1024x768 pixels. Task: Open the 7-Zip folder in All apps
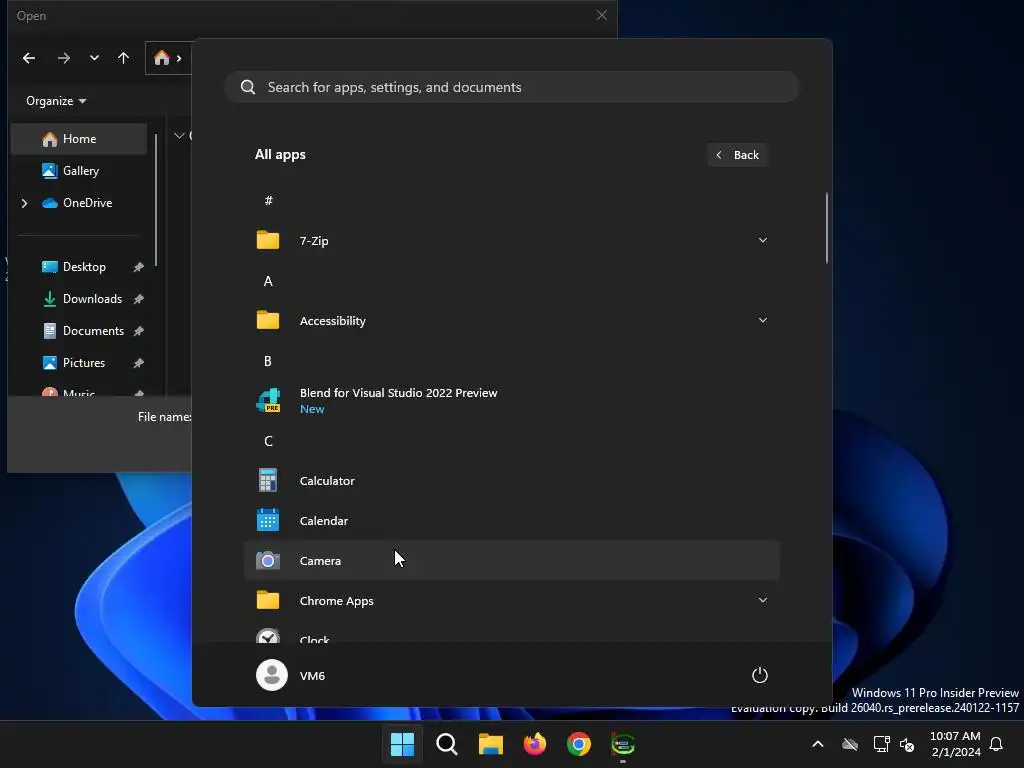(x=511, y=240)
